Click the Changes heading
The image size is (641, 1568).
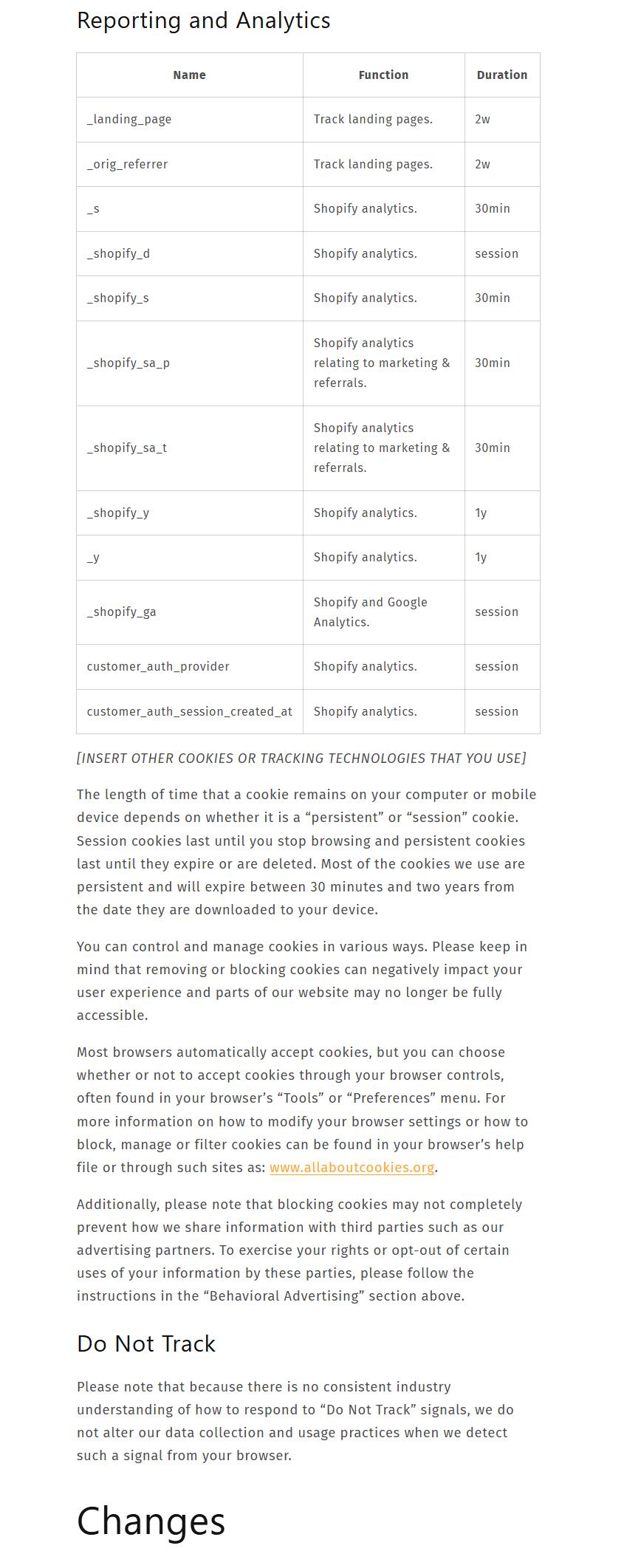click(x=151, y=1521)
